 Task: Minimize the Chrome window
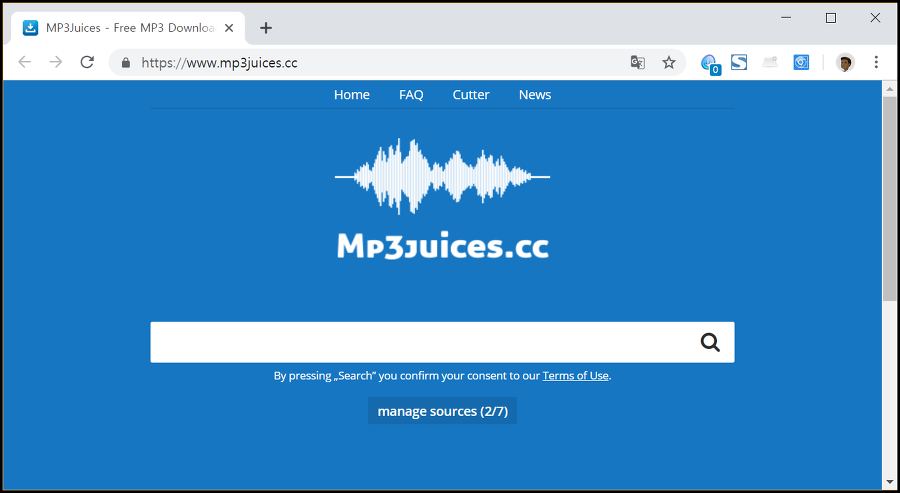coord(786,18)
